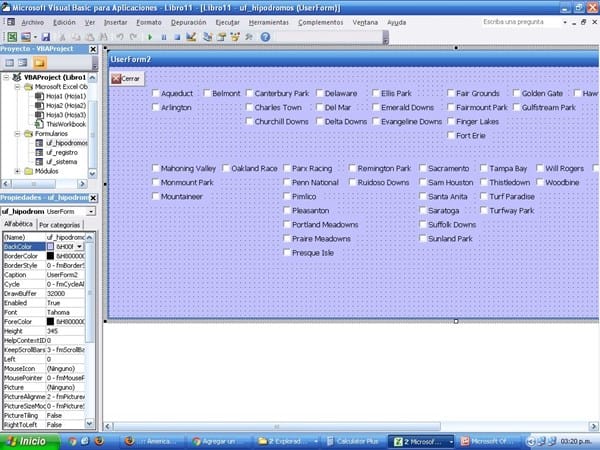Click the Height property value 345
Image resolution: width=600 pixels, height=450 pixels.
point(65,331)
